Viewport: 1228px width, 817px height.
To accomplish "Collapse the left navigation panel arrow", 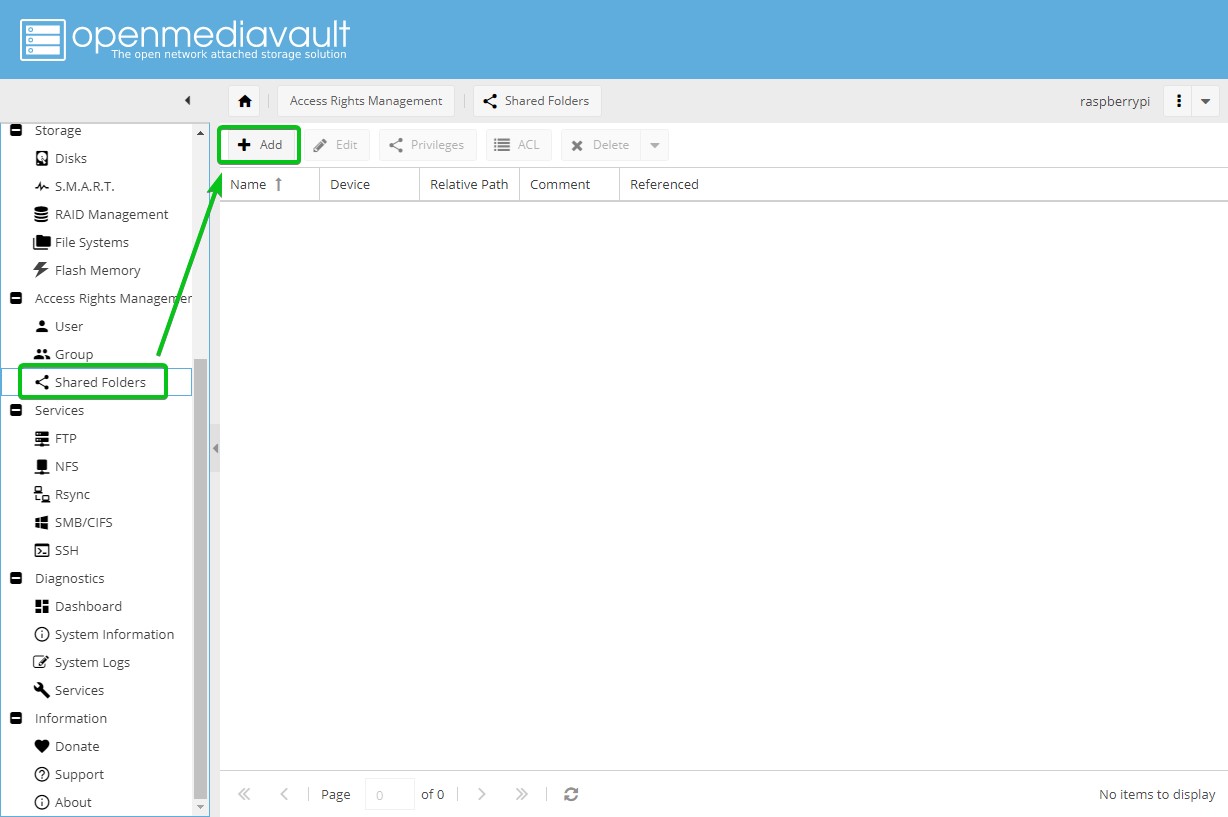I will pyautogui.click(x=187, y=101).
